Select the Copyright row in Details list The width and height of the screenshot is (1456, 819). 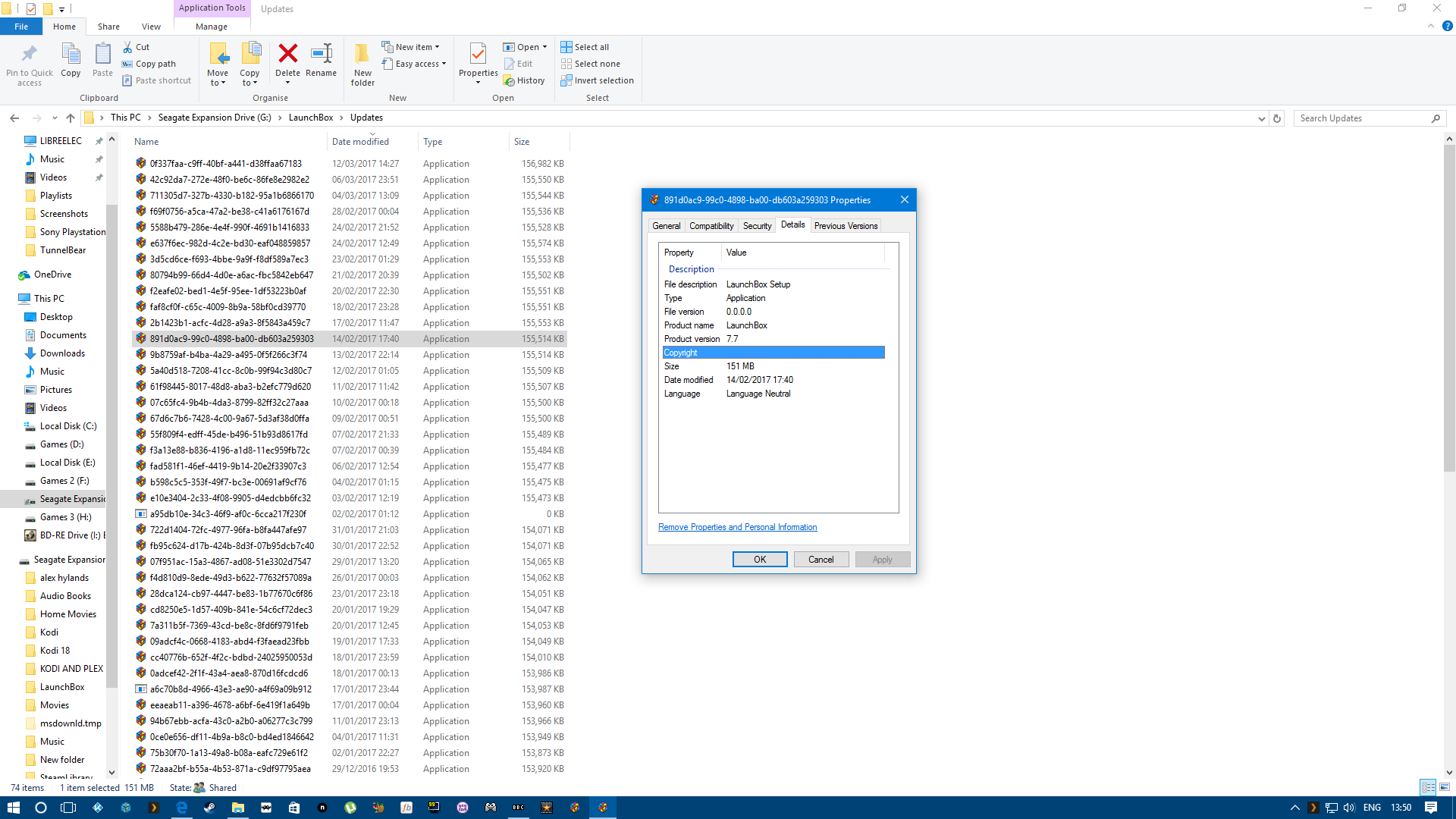773,353
